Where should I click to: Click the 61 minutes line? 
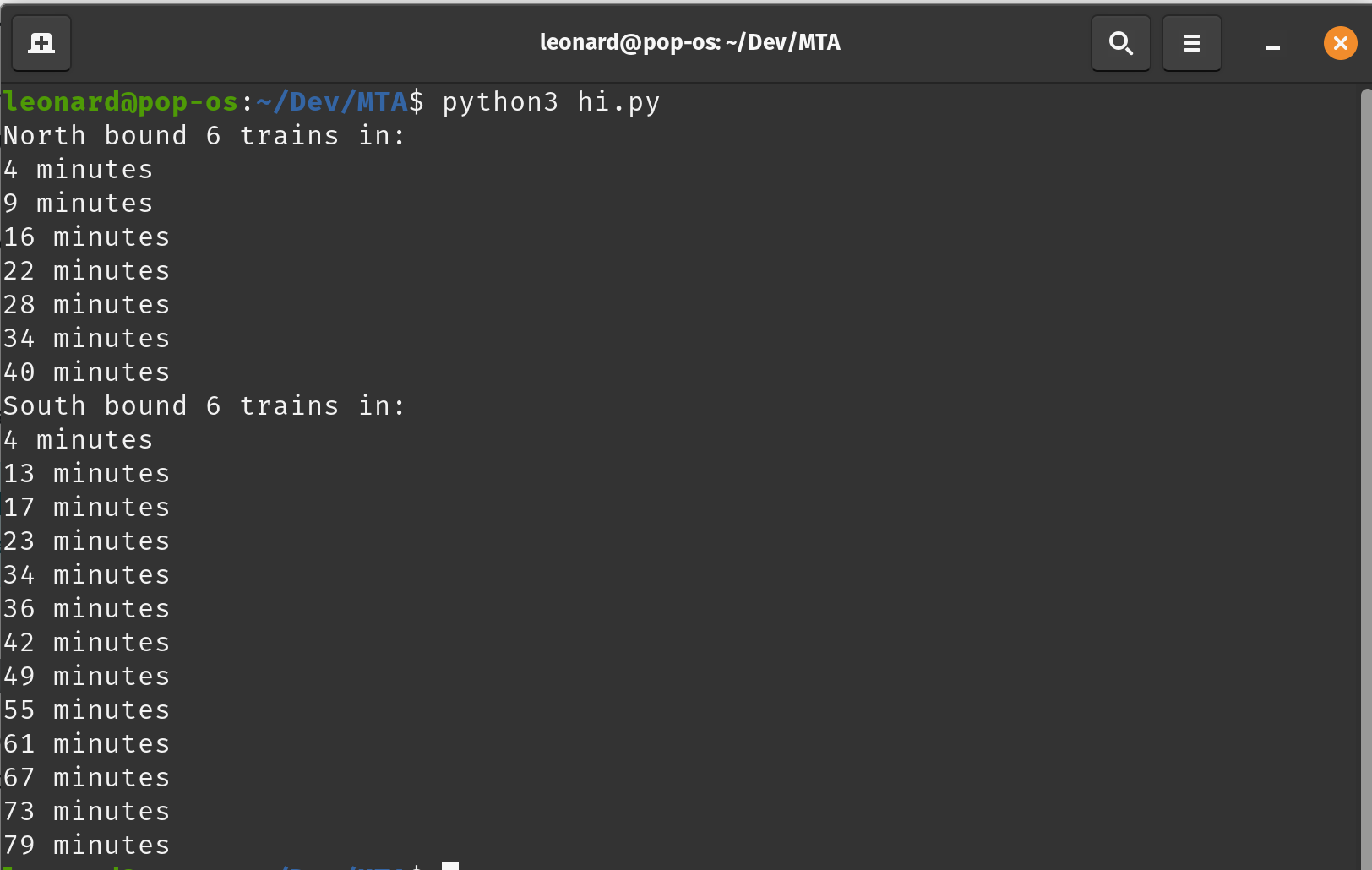click(x=86, y=744)
